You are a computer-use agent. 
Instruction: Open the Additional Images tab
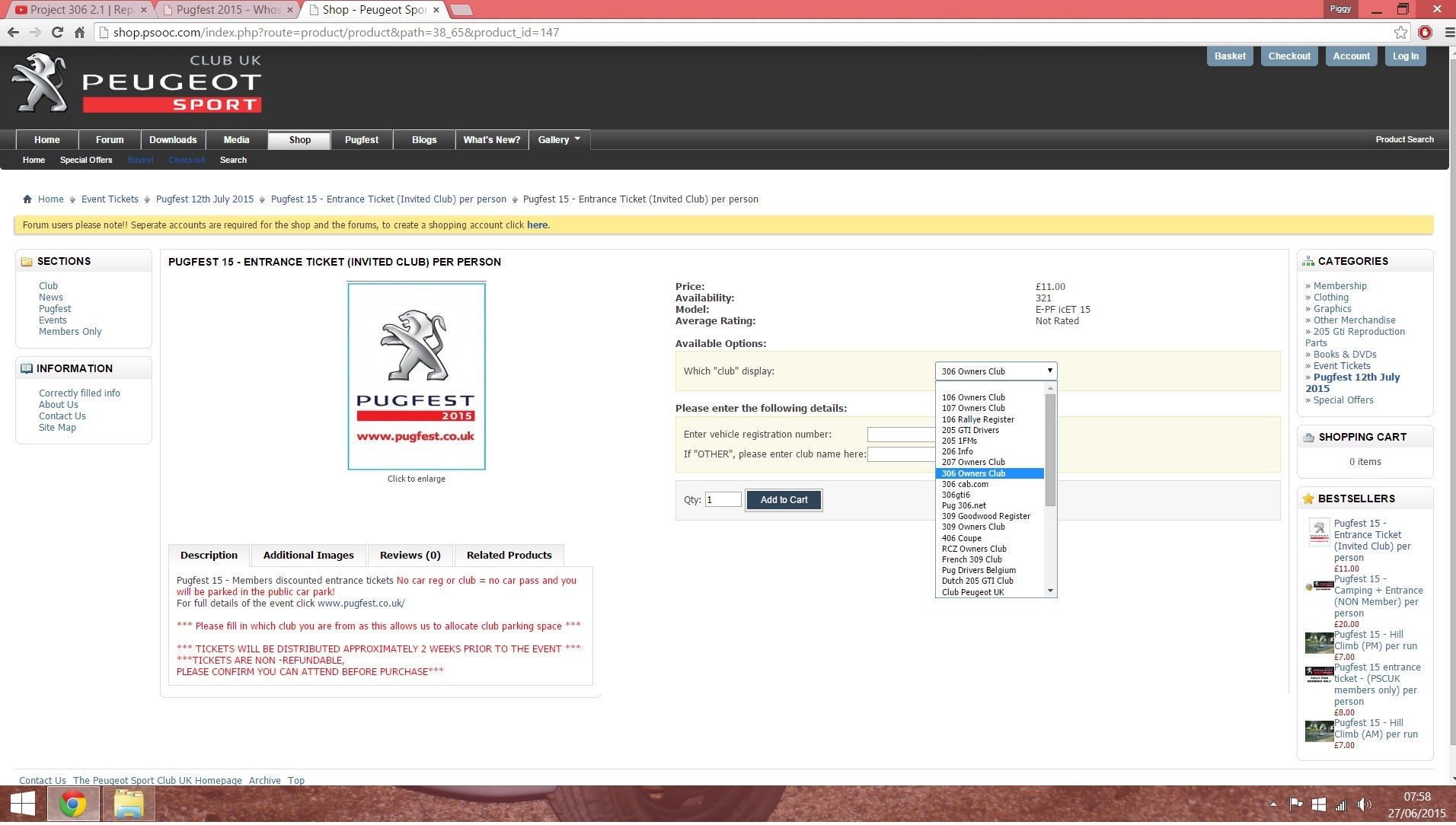click(x=308, y=555)
